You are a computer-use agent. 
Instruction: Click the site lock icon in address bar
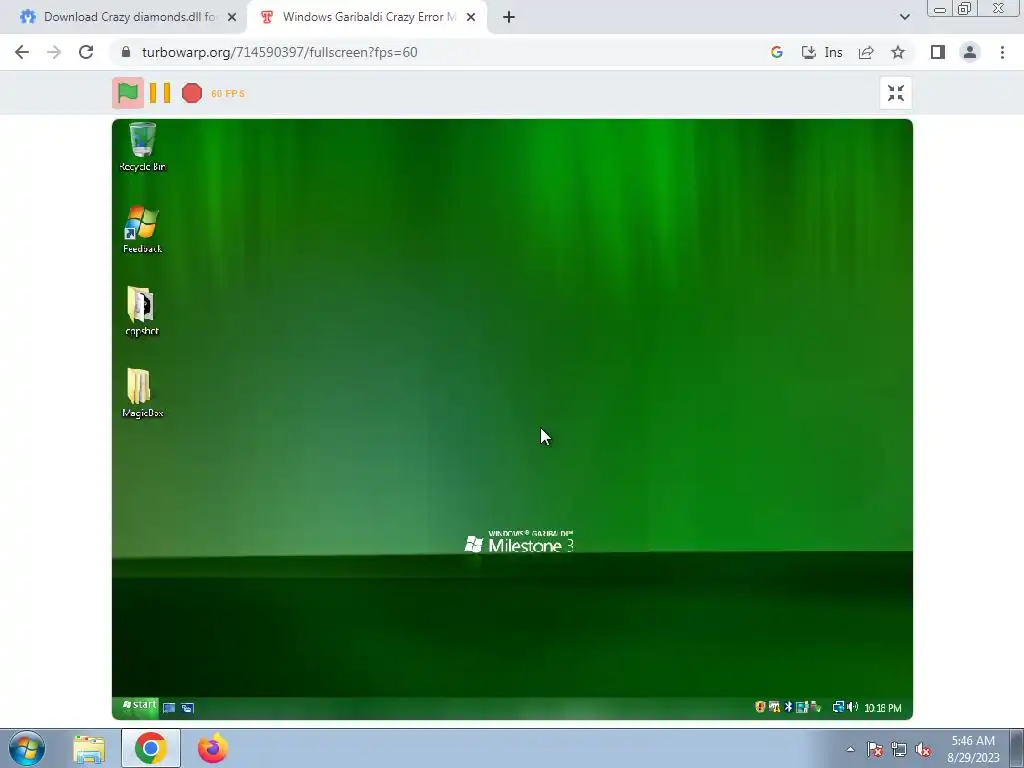(126, 52)
